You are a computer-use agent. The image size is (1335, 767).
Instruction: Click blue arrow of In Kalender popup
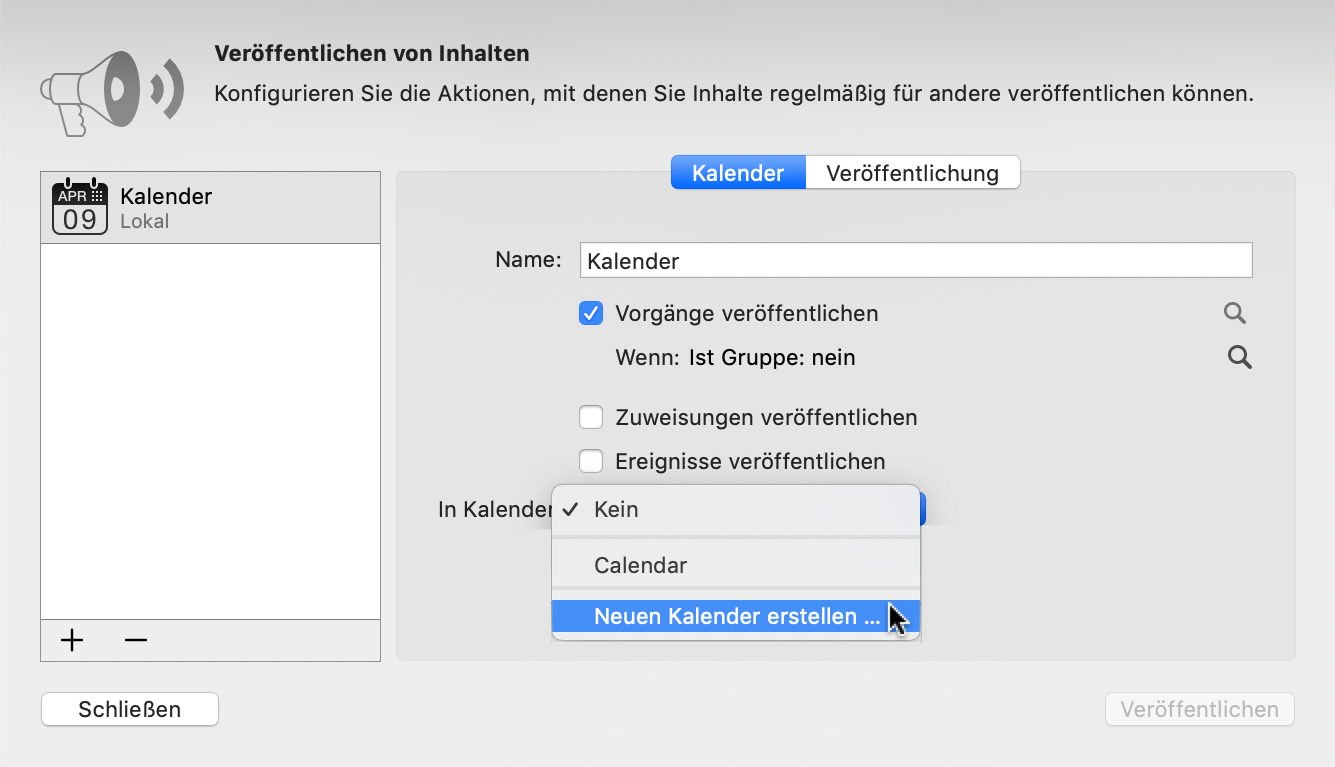(923, 509)
